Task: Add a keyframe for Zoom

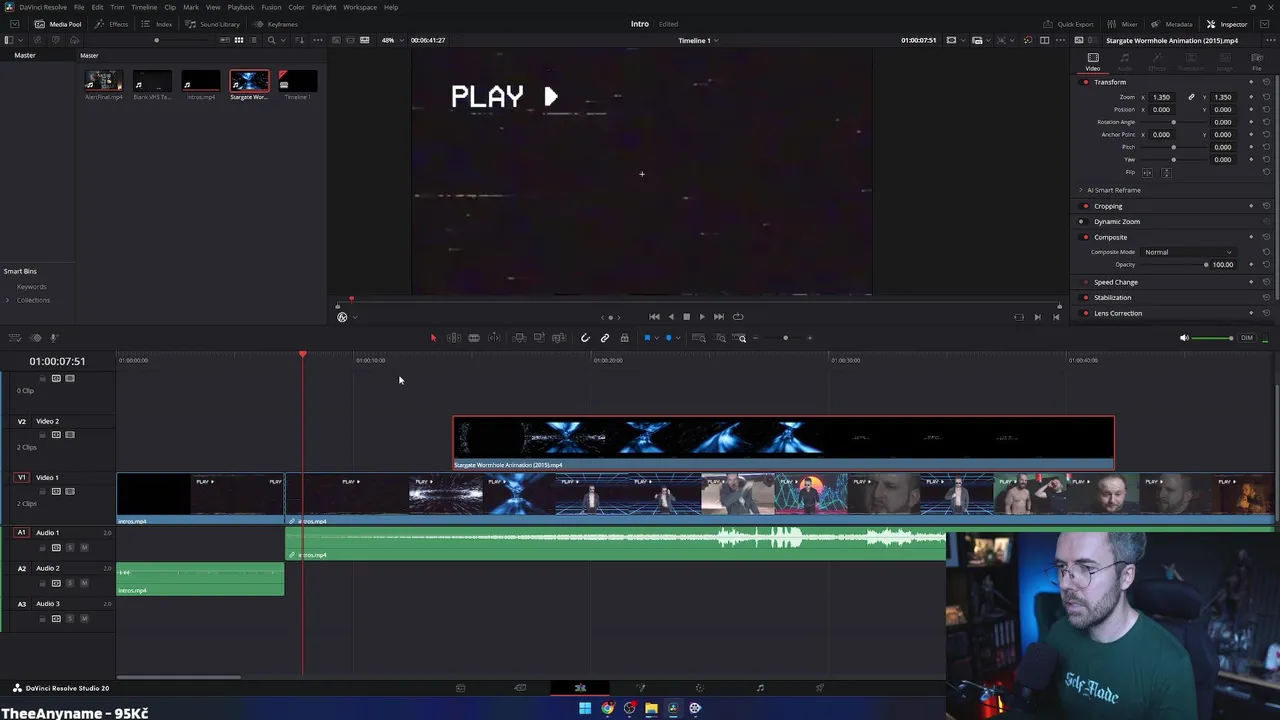Action: [1251, 97]
